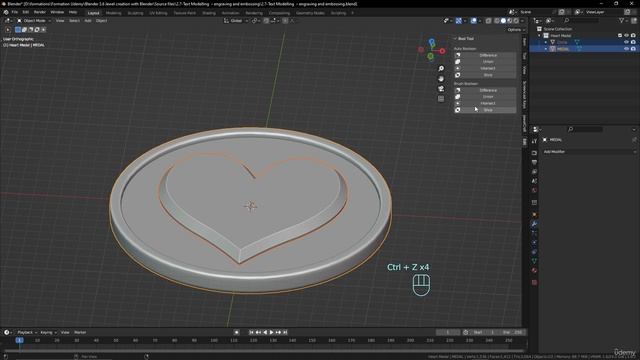Open the viewport Select menu
The image size is (640, 360).
click(74, 21)
